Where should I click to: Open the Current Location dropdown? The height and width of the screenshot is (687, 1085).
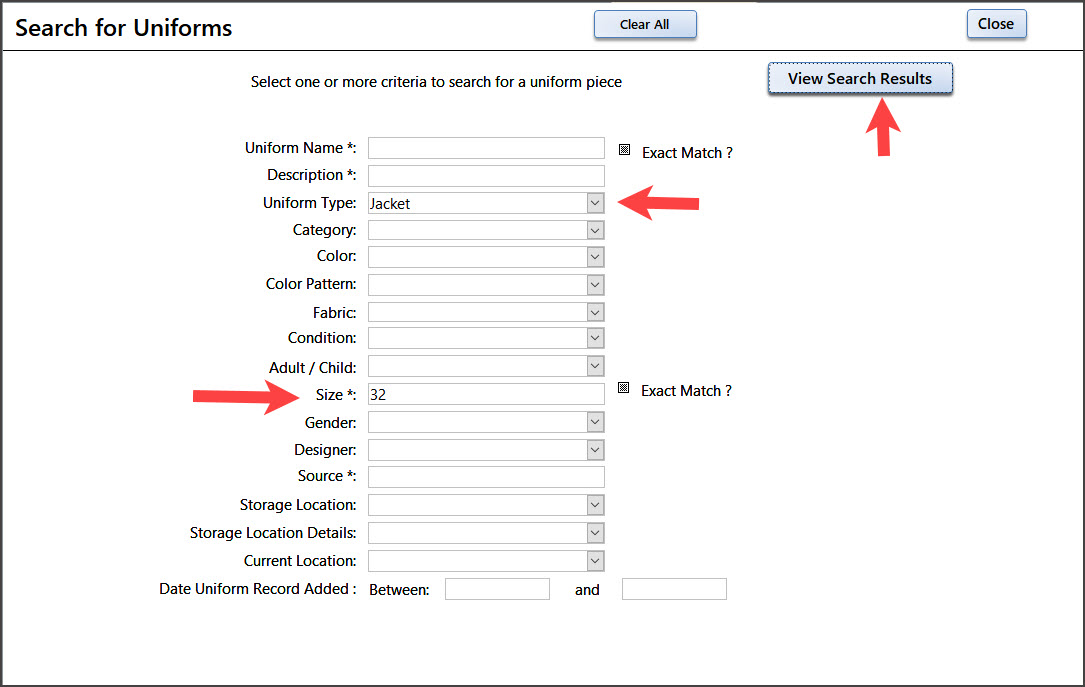point(595,561)
